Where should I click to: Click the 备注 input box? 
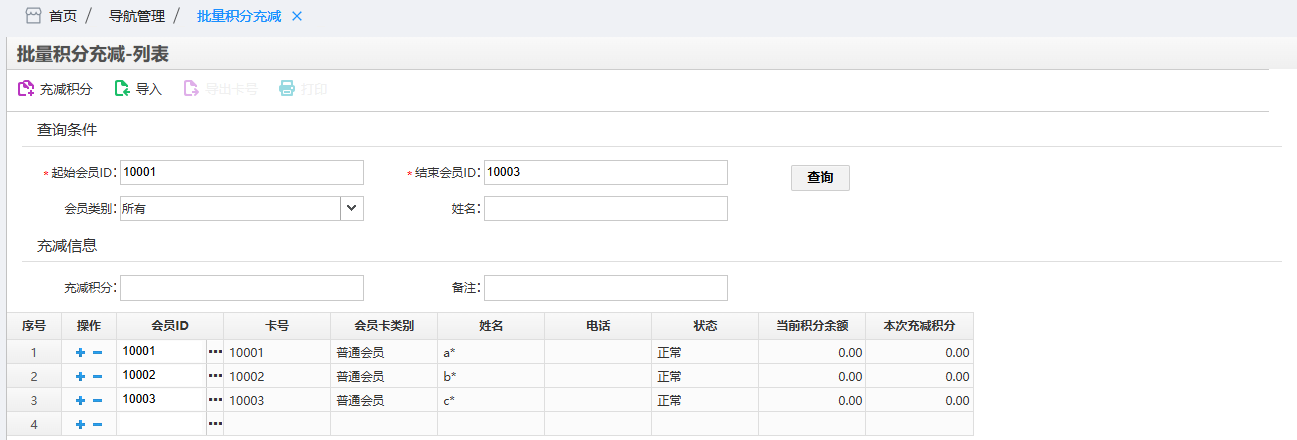pos(605,288)
